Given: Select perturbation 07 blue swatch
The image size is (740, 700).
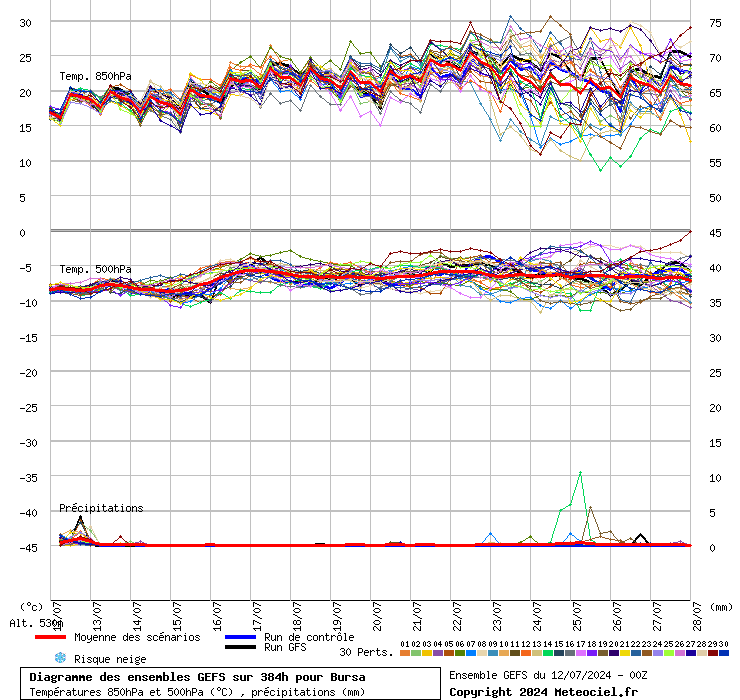Looking at the screenshot, I should tap(471, 653).
